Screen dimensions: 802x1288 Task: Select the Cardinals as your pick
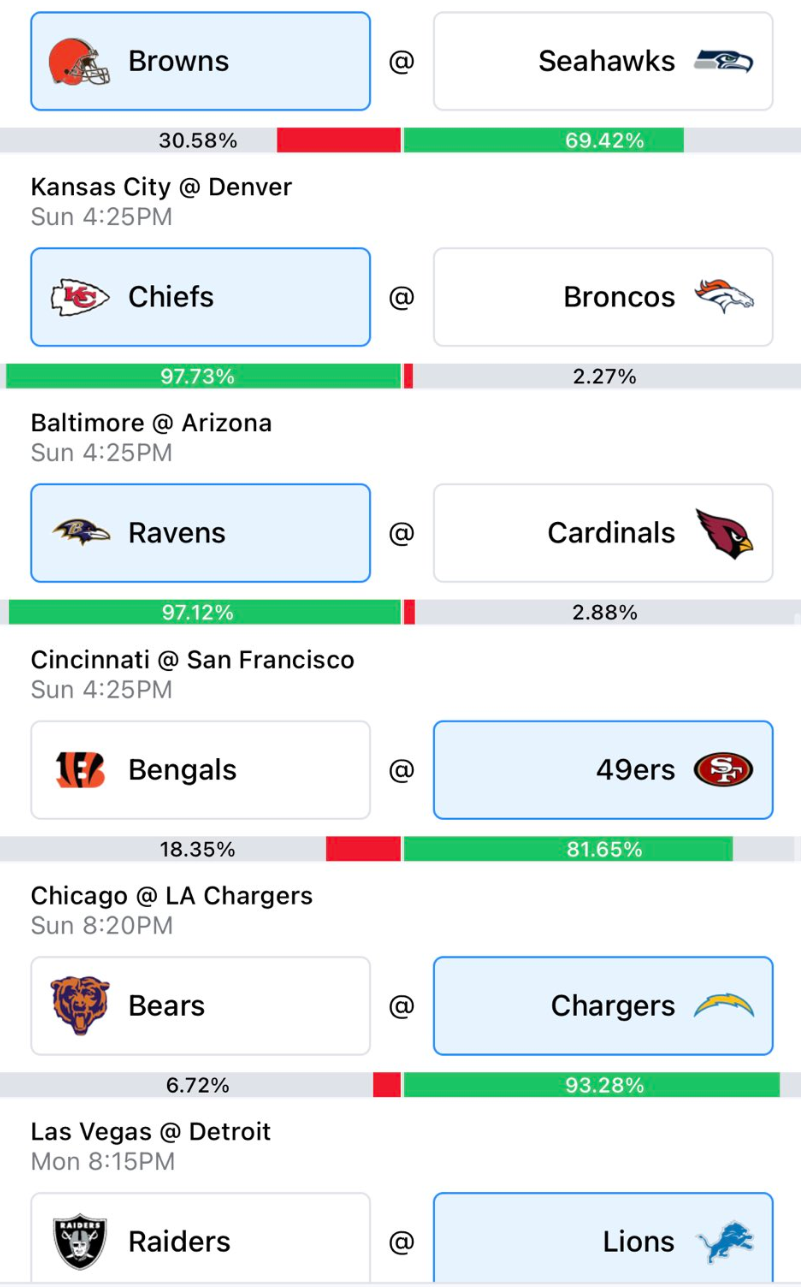click(x=603, y=533)
